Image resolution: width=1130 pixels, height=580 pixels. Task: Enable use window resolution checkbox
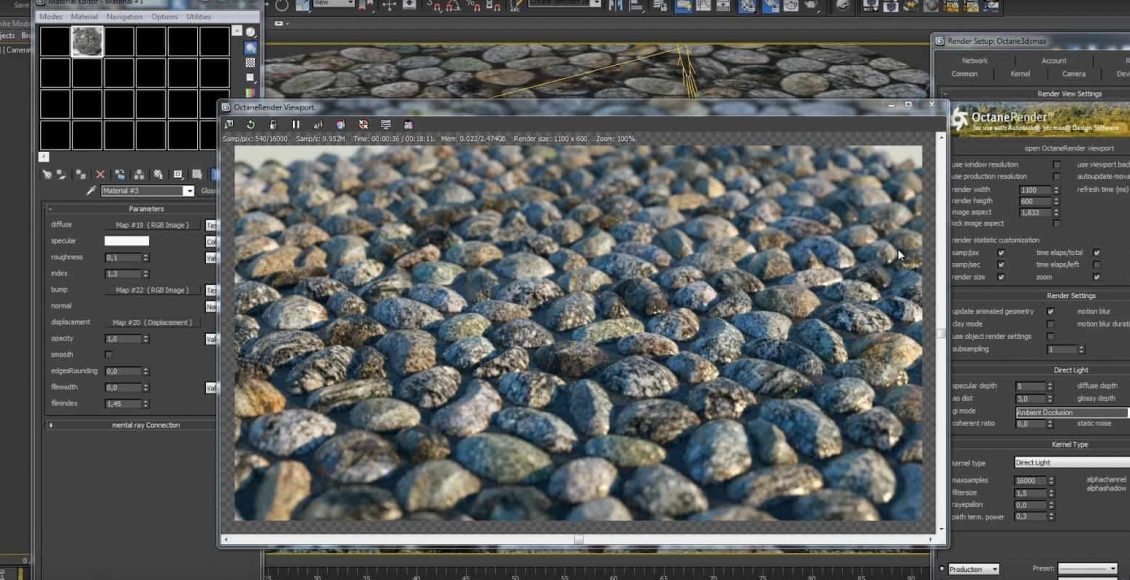1056,164
